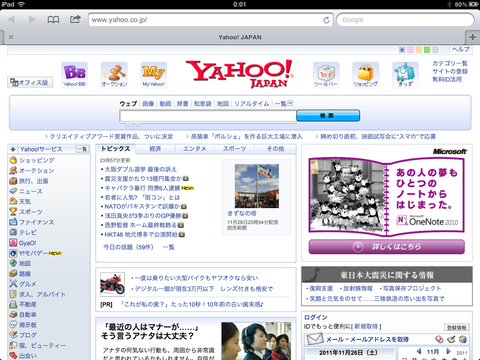The width and height of the screenshot is (480, 360).
Task: Expand Yahoo!サービス arrow at sidebar header
Action: pos(13,149)
